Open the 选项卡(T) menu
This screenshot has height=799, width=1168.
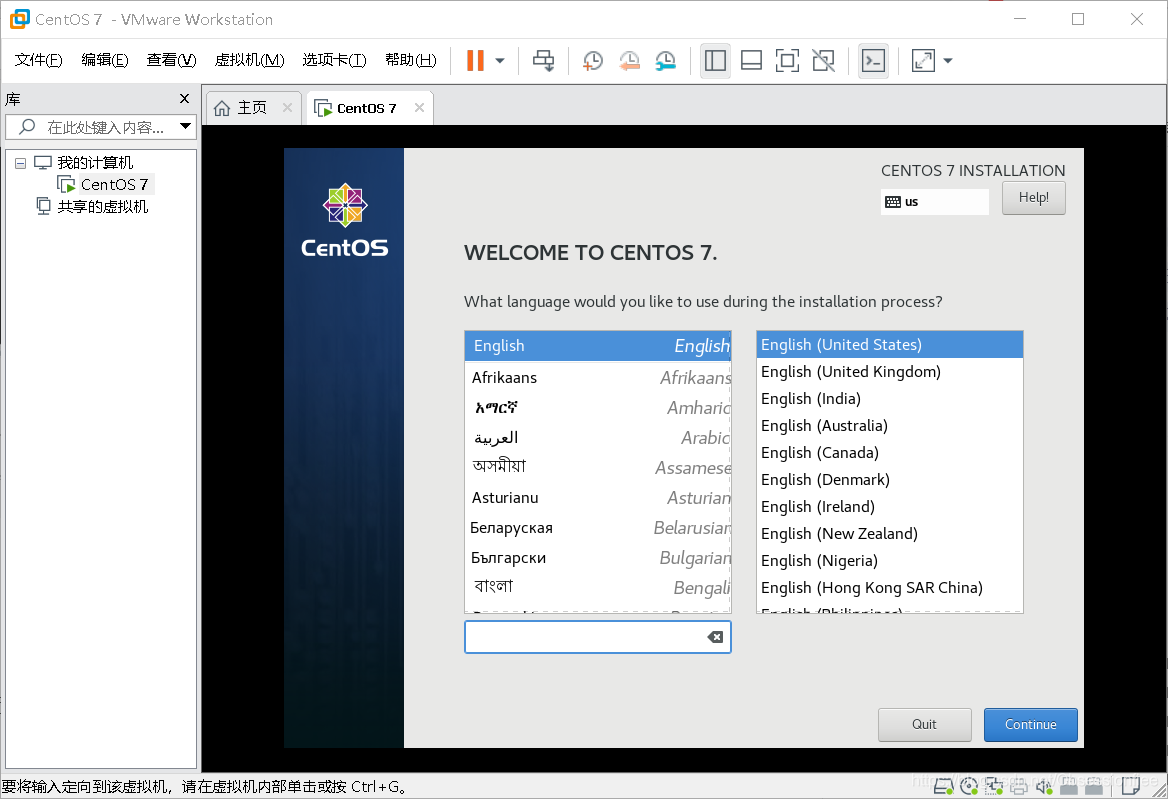pos(334,60)
